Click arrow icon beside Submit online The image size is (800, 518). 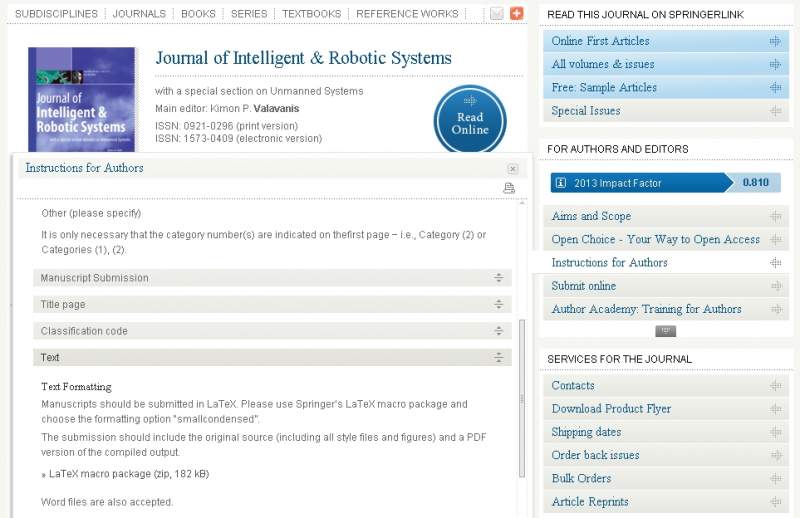pyautogui.click(x=775, y=286)
